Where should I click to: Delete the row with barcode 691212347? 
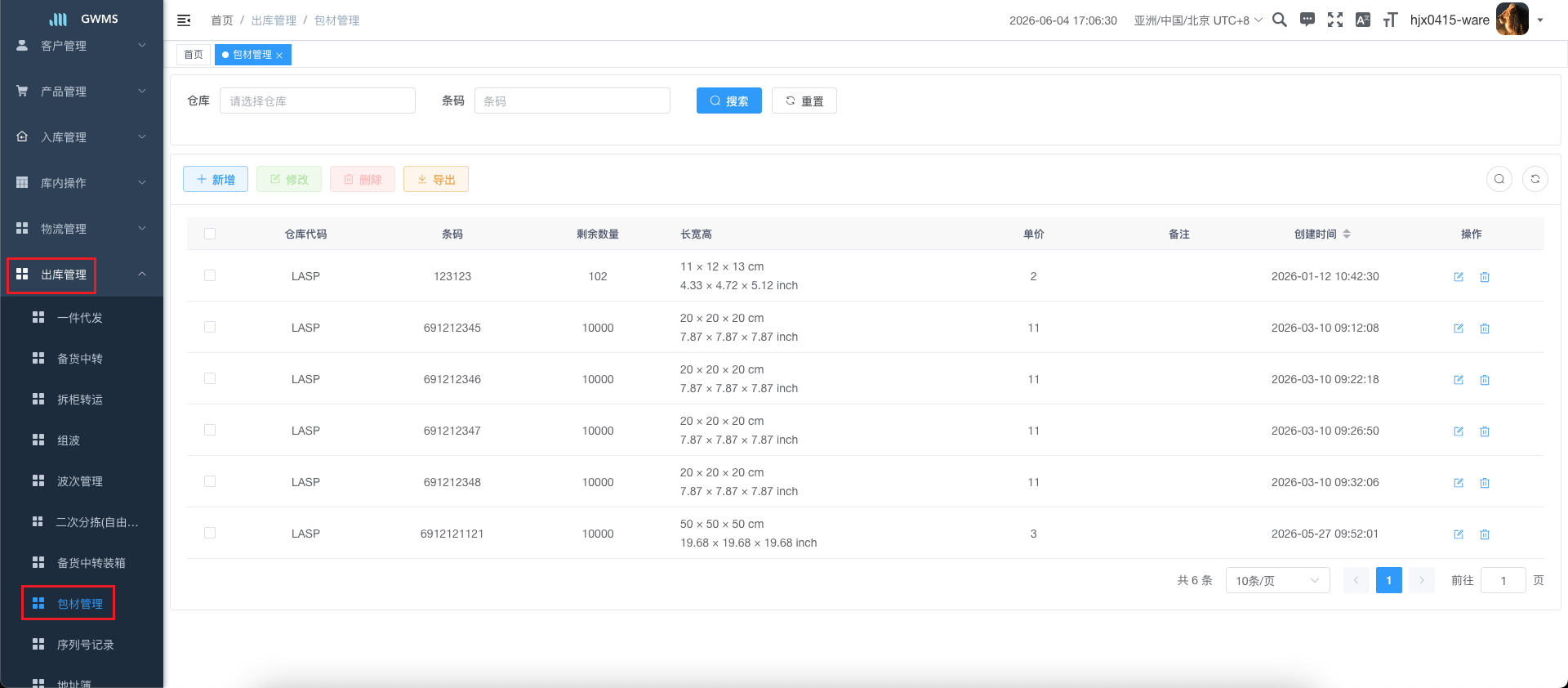[x=1485, y=431]
